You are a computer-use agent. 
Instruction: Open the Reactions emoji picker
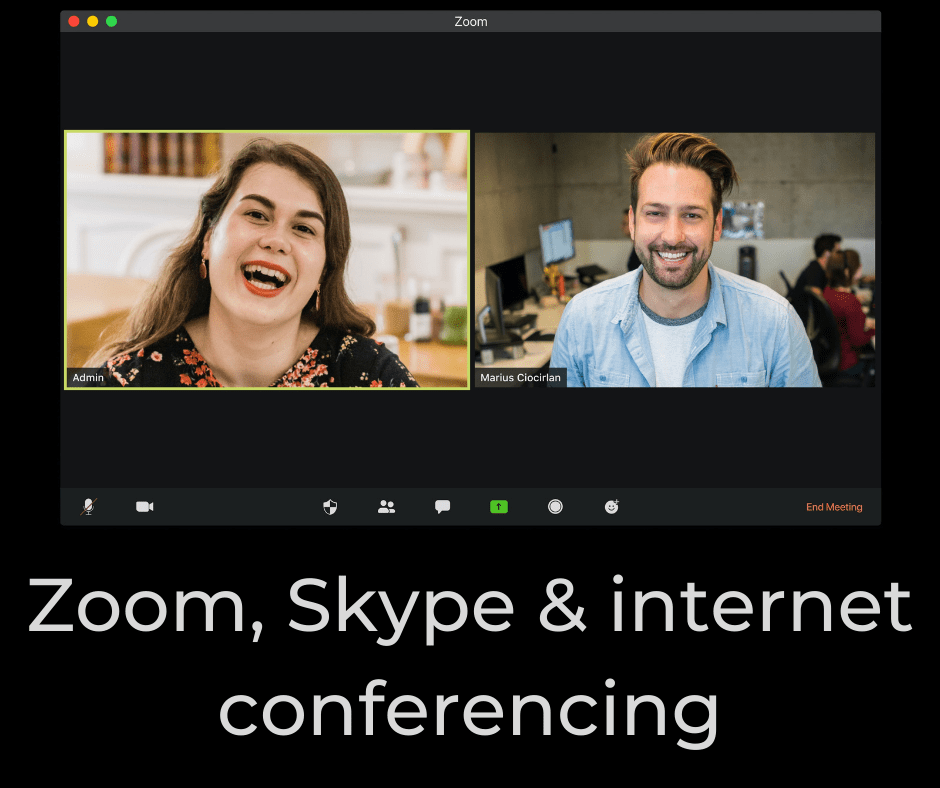(x=611, y=507)
